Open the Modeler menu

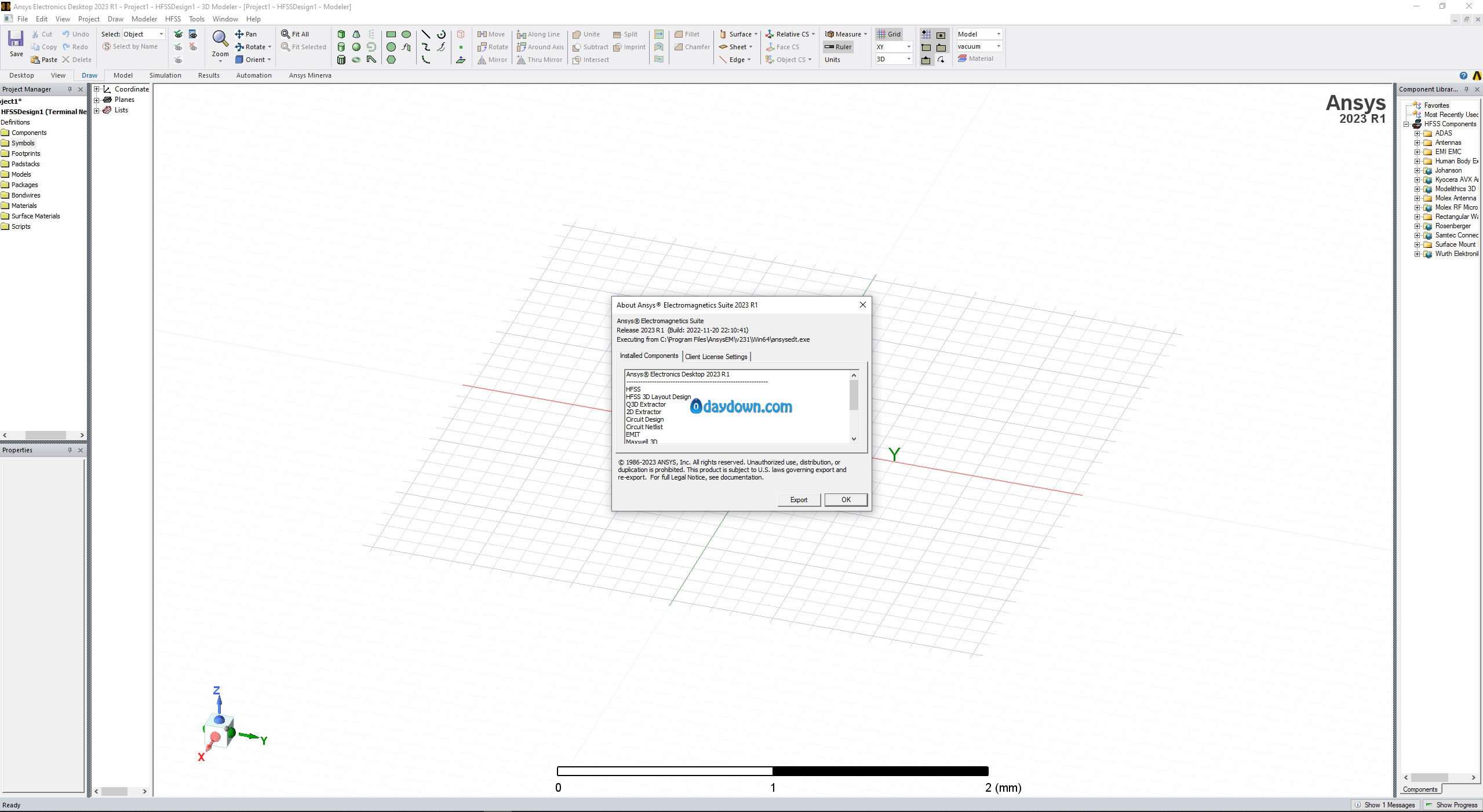click(x=144, y=19)
